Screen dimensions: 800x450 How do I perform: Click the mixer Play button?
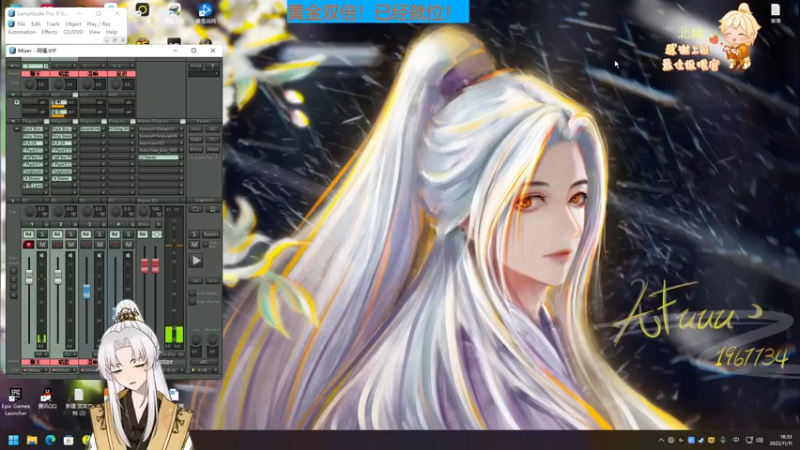196,261
